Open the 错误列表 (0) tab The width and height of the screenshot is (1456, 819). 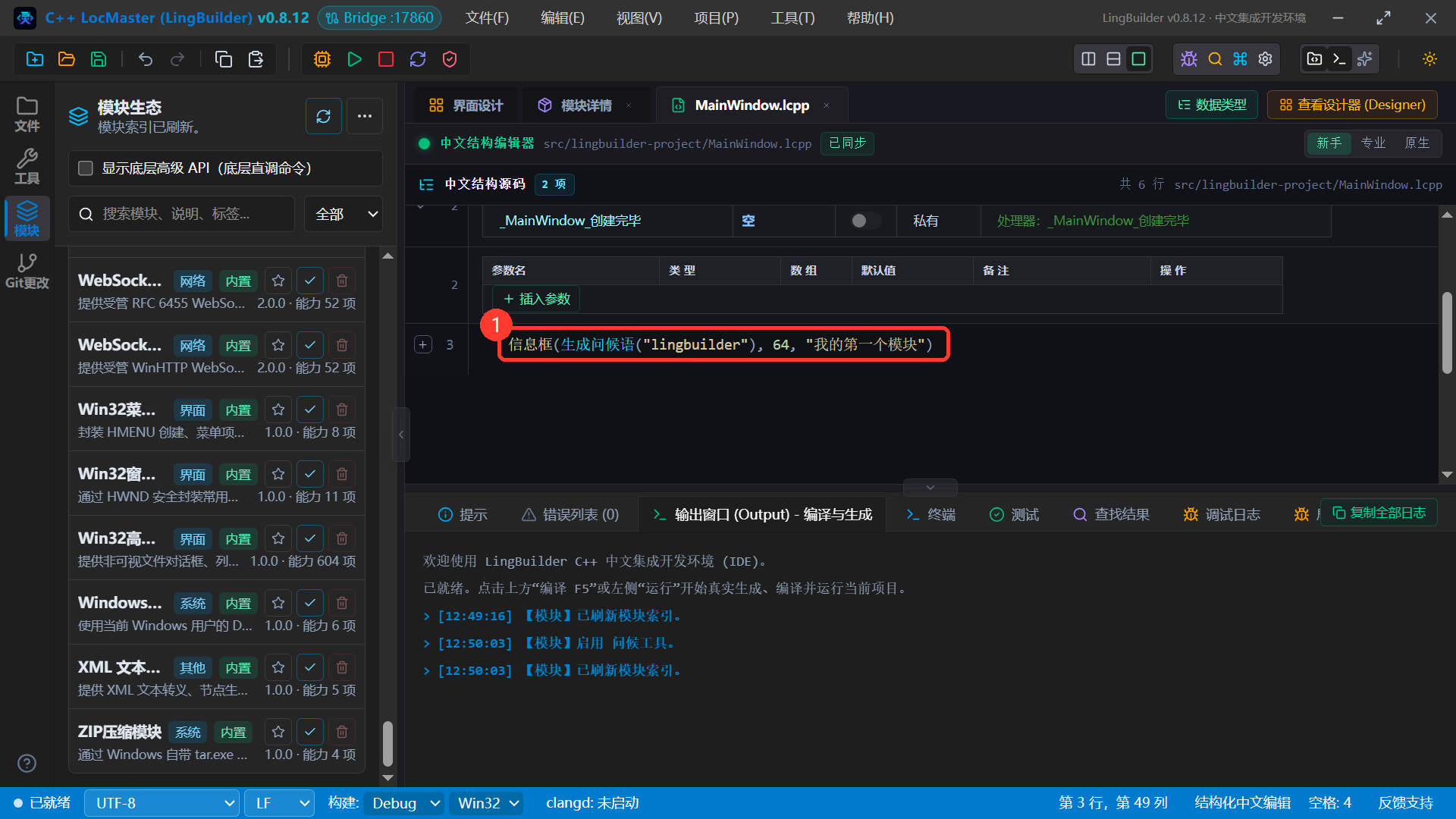570,515
